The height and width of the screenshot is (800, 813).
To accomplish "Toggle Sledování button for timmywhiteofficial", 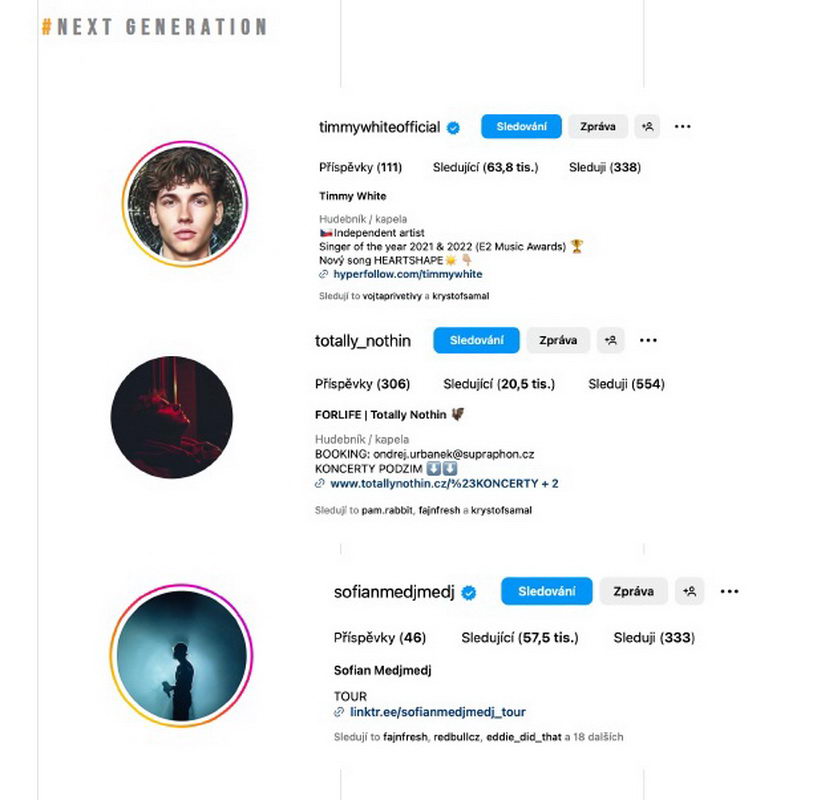I will pos(521,127).
